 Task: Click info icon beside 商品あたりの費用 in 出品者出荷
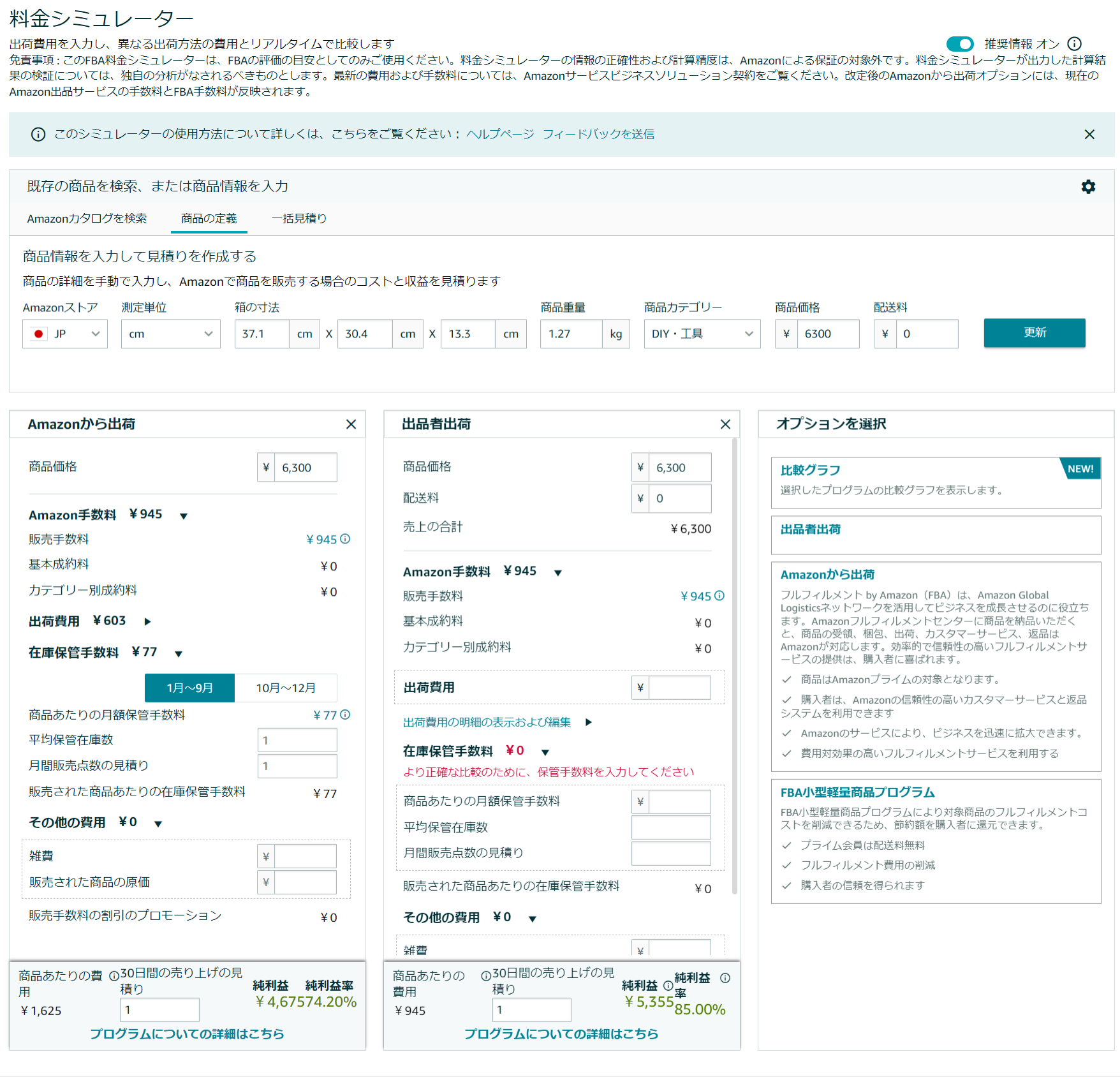[x=486, y=976]
